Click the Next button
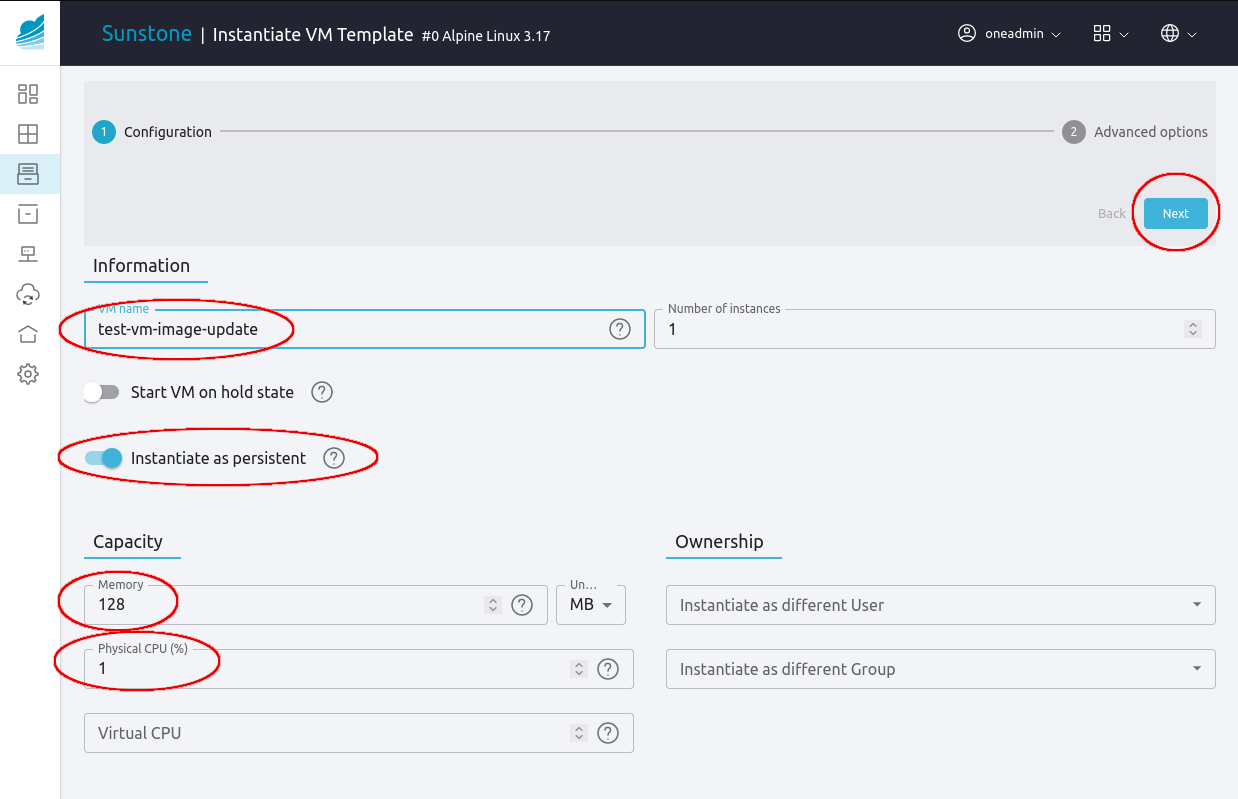This screenshot has width=1238, height=799. coord(1176,213)
